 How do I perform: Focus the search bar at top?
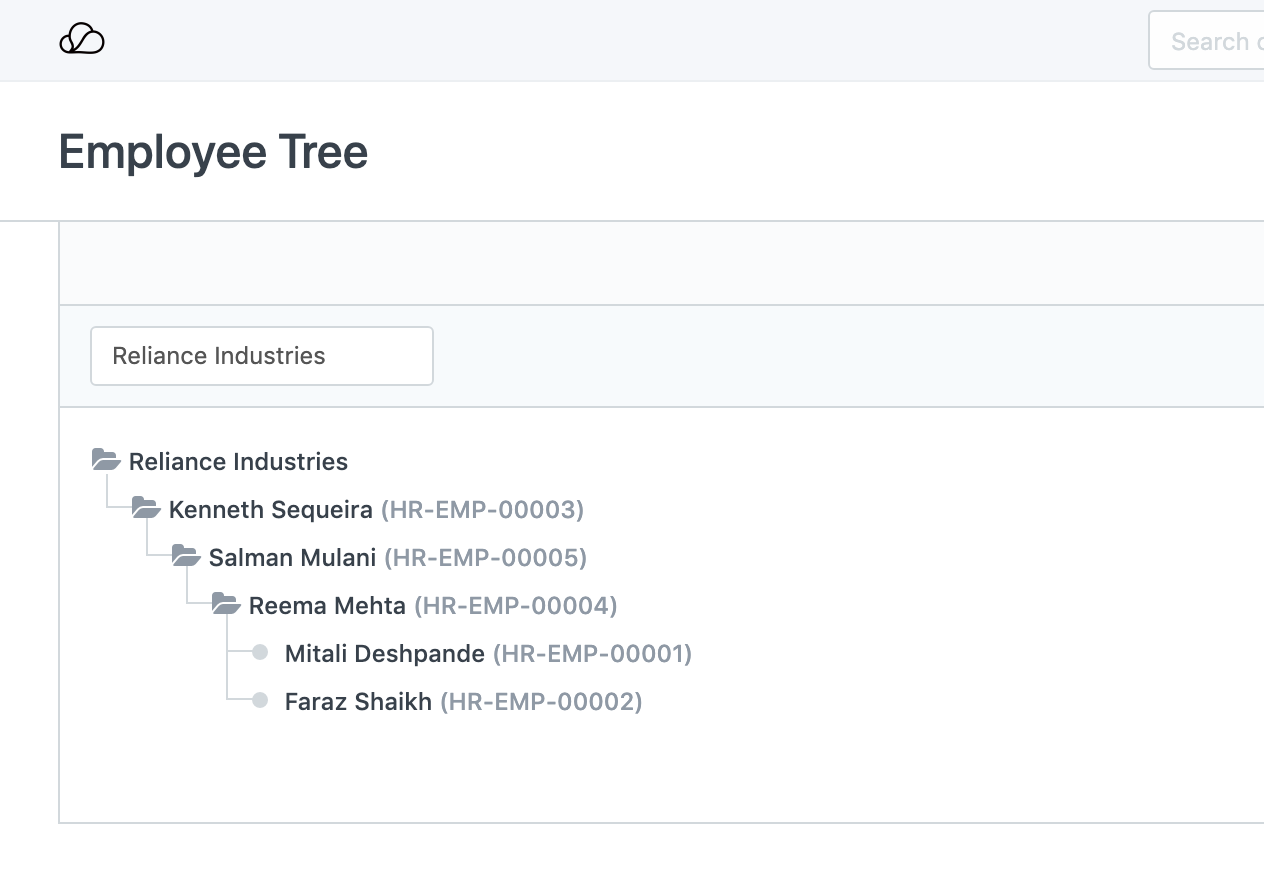[x=1208, y=41]
